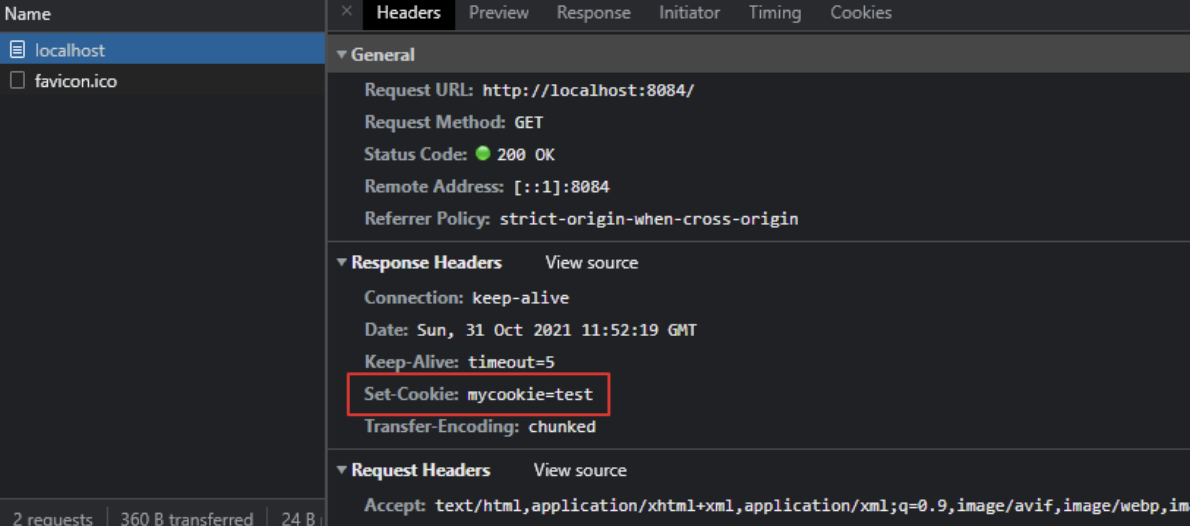Select the favicon.ico request row
Viewport: 1190px width, 526px height.
[162, 80]
